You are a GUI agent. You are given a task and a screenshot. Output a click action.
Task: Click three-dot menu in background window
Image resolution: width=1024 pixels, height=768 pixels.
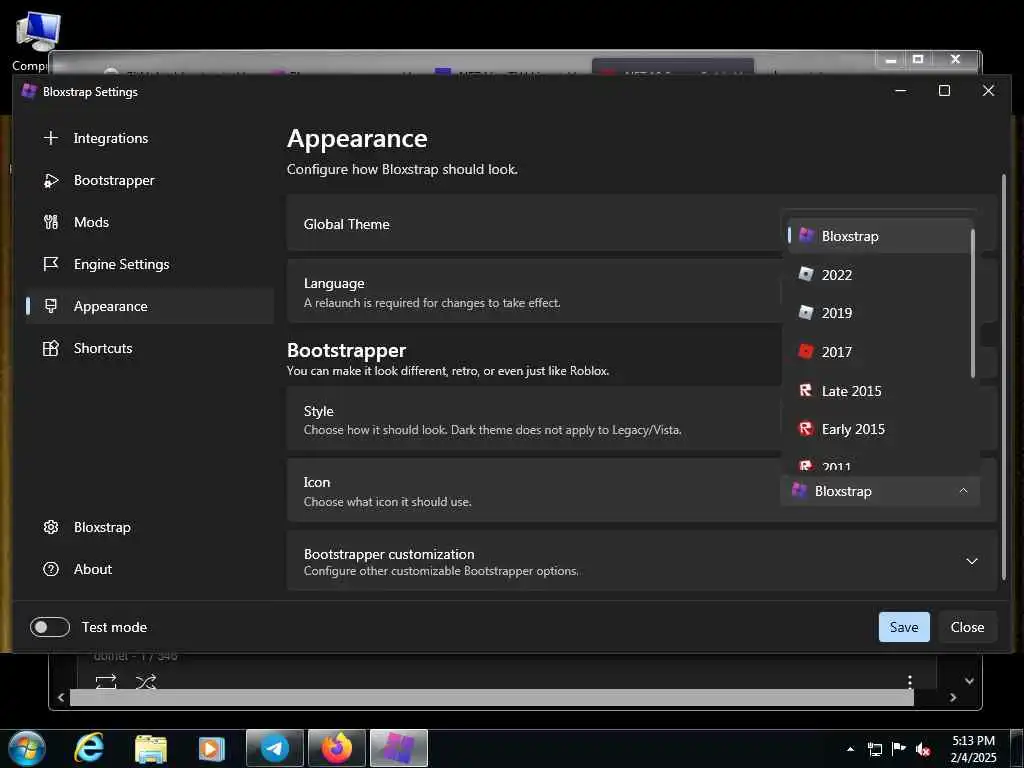[910, 683]
